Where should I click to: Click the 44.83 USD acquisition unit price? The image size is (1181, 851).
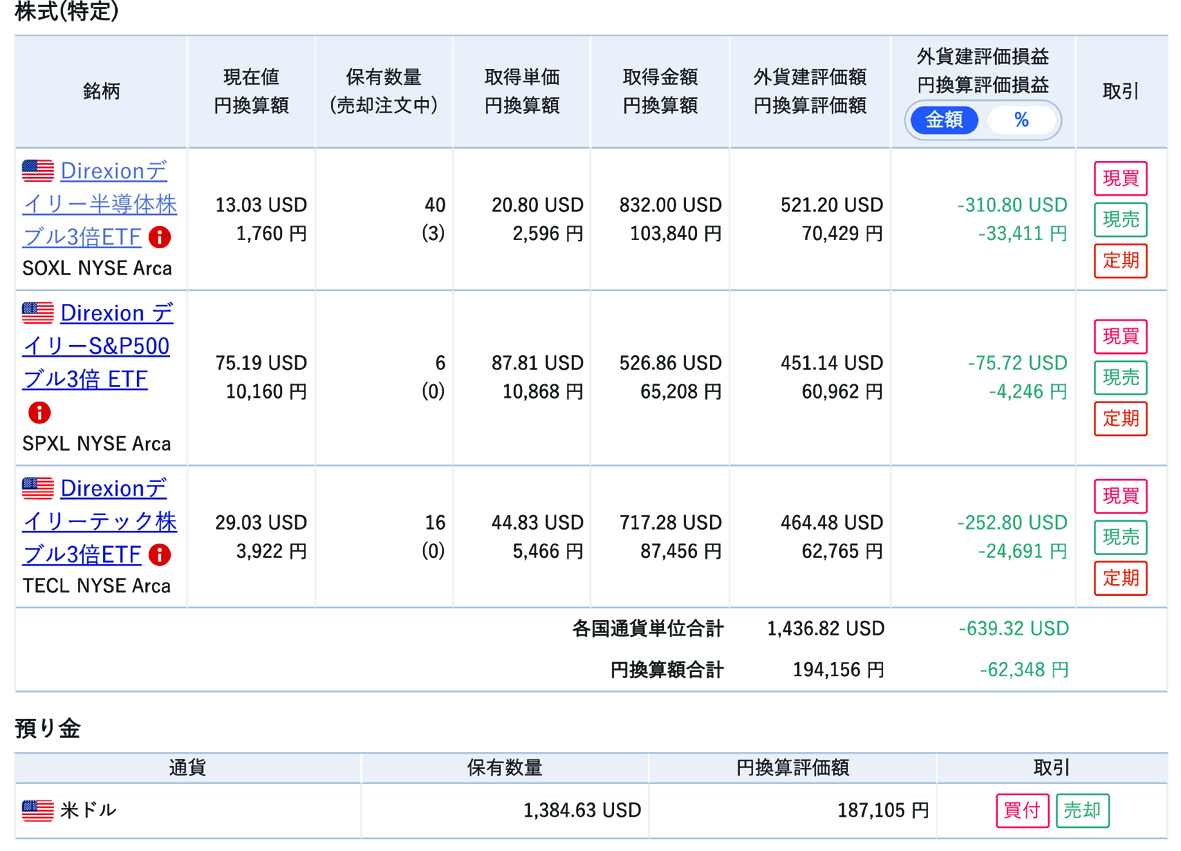point(537,523)
